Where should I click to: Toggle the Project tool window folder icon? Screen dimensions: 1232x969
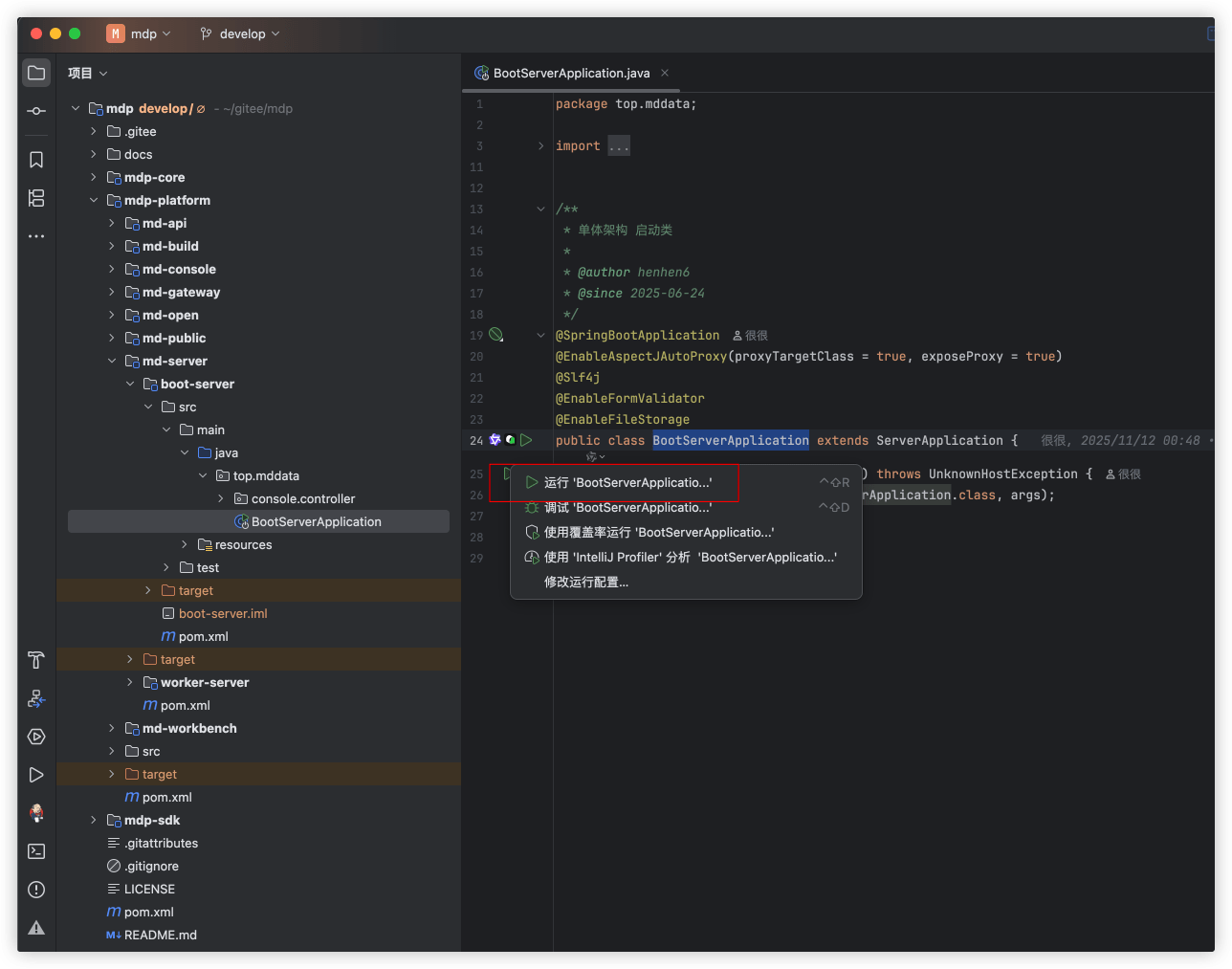pyautogui.click(x=36, y=73)
